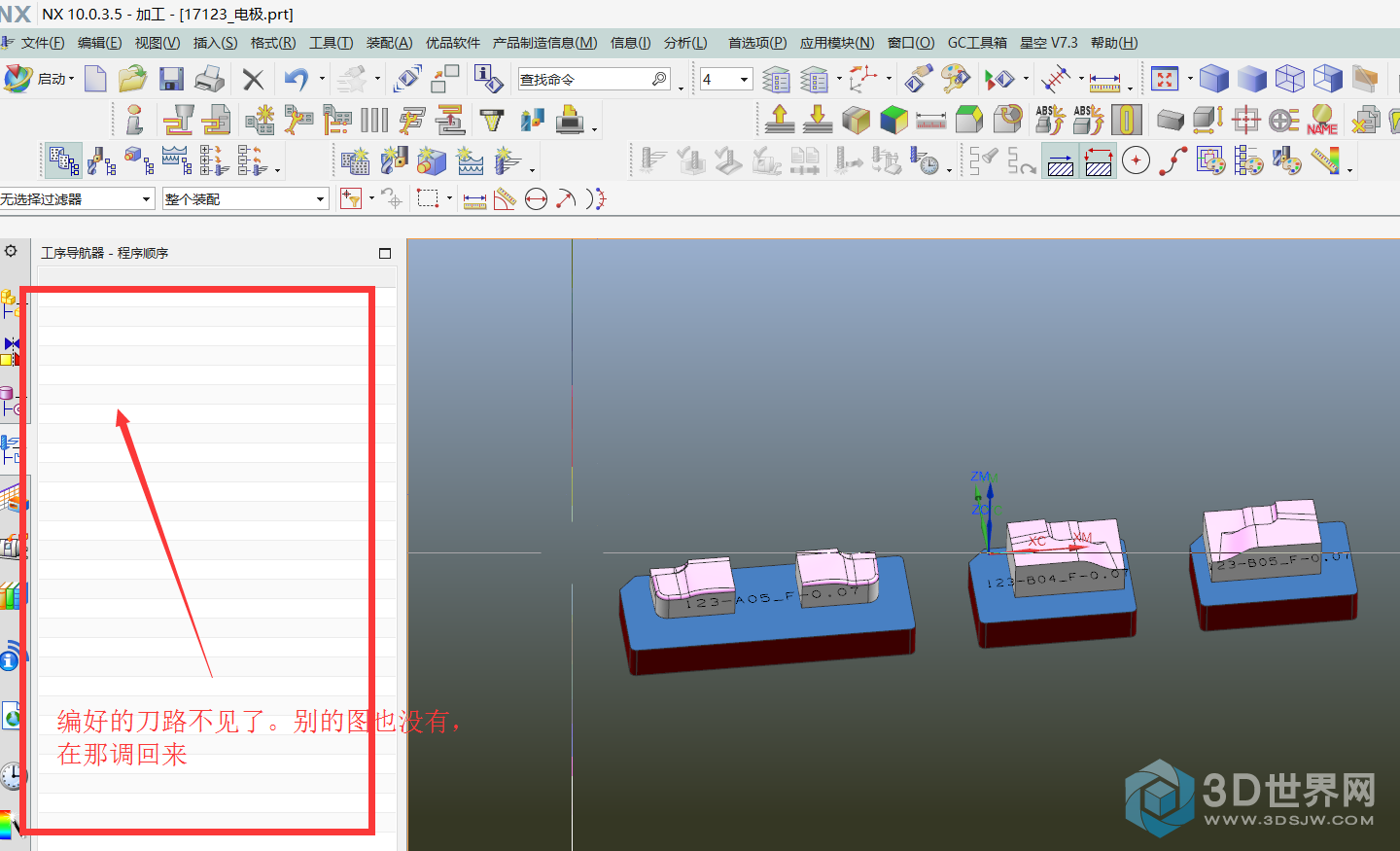The height and width of the screenshot is (851, 1400).
Task: Click the WCS orientation icon
Action: (x=862, y=79)
